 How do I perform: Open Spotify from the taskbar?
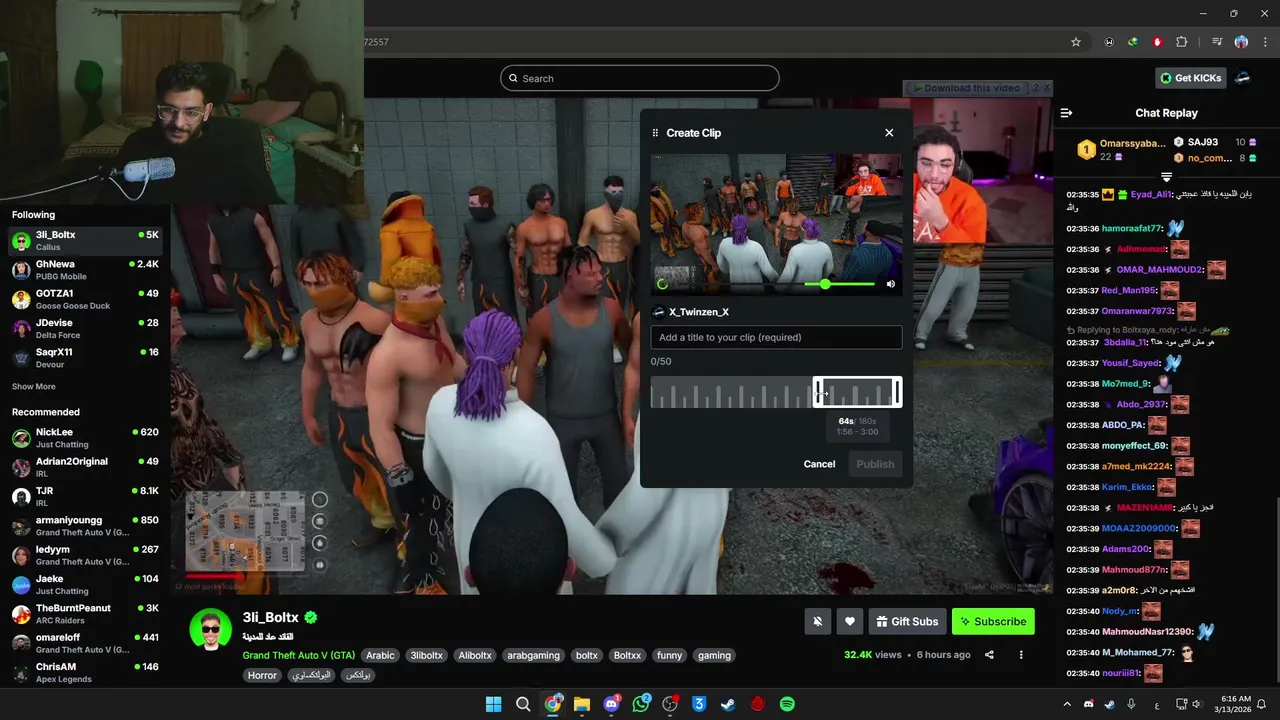click(787, 704)
